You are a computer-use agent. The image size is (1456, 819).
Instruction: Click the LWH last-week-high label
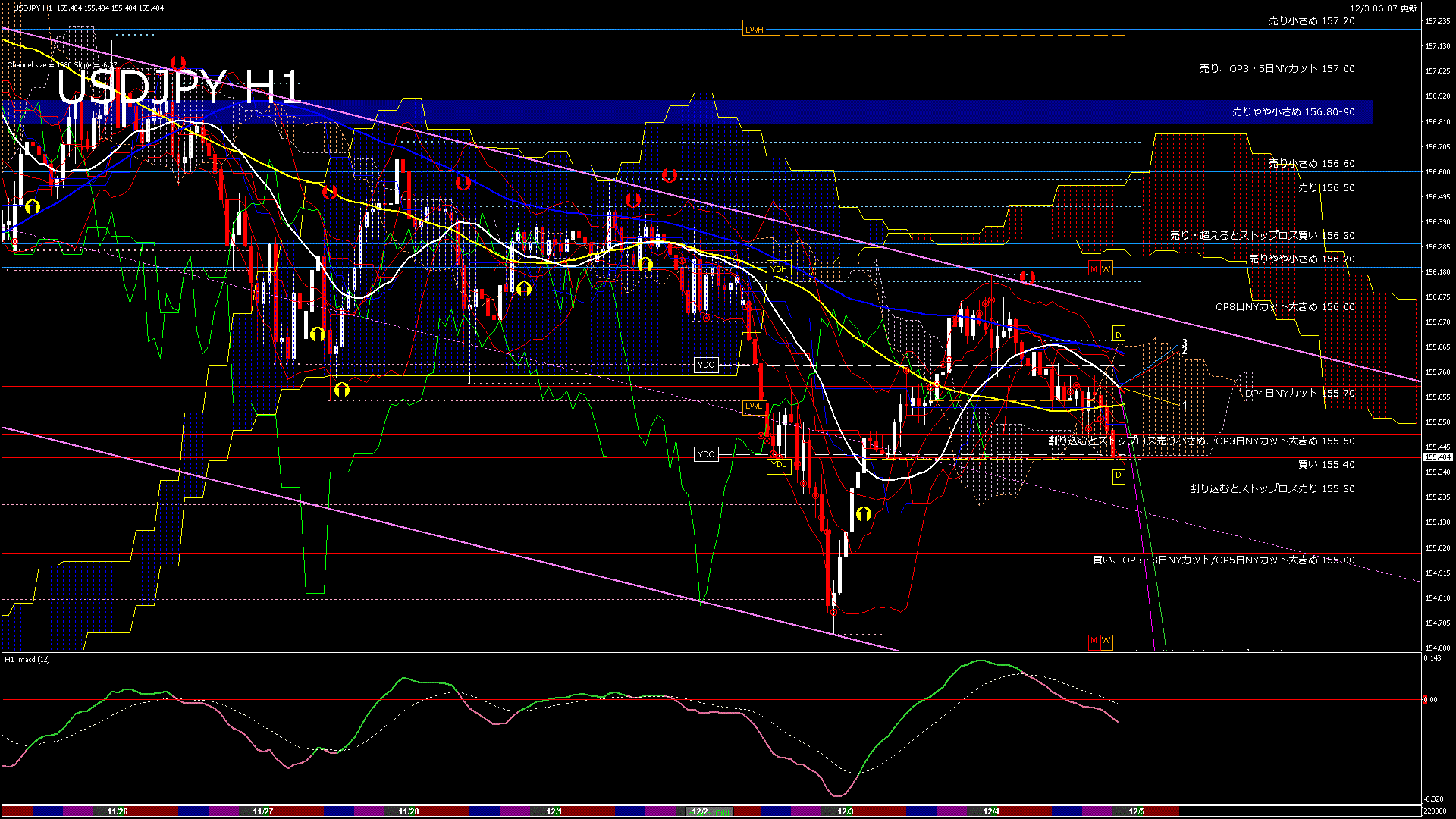754,30
